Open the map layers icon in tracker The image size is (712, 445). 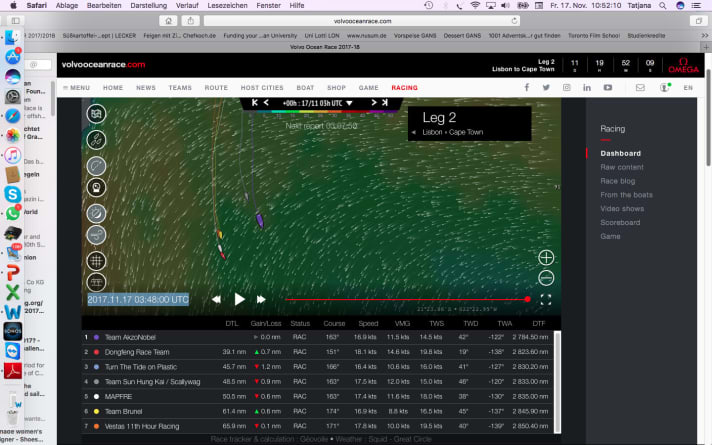point(96,114)
